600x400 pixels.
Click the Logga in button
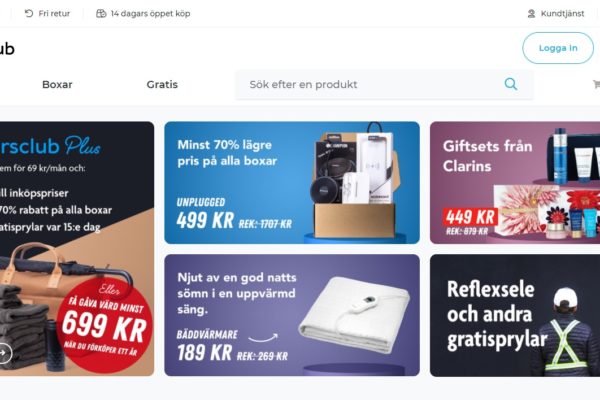tap(558, 48)
